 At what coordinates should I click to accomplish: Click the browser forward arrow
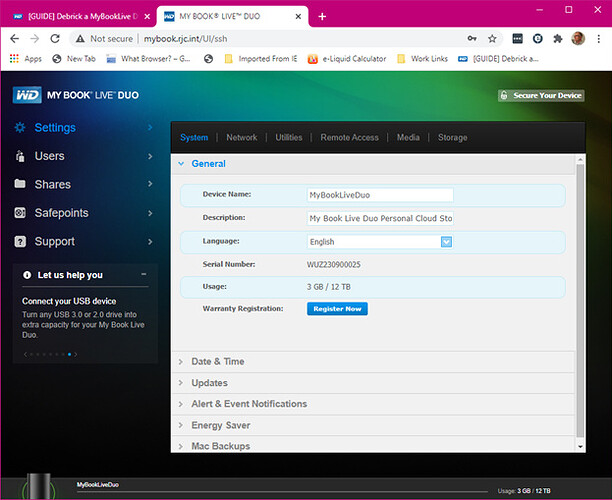point(35,39)
